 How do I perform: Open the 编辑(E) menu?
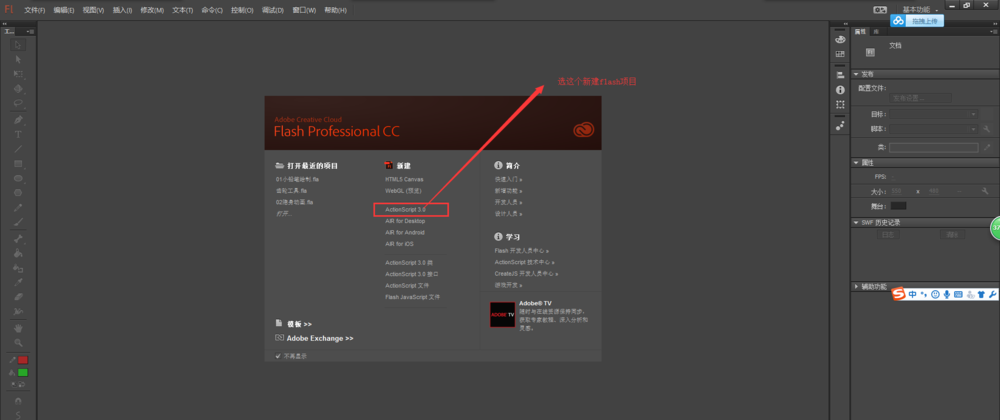(64, 10)
